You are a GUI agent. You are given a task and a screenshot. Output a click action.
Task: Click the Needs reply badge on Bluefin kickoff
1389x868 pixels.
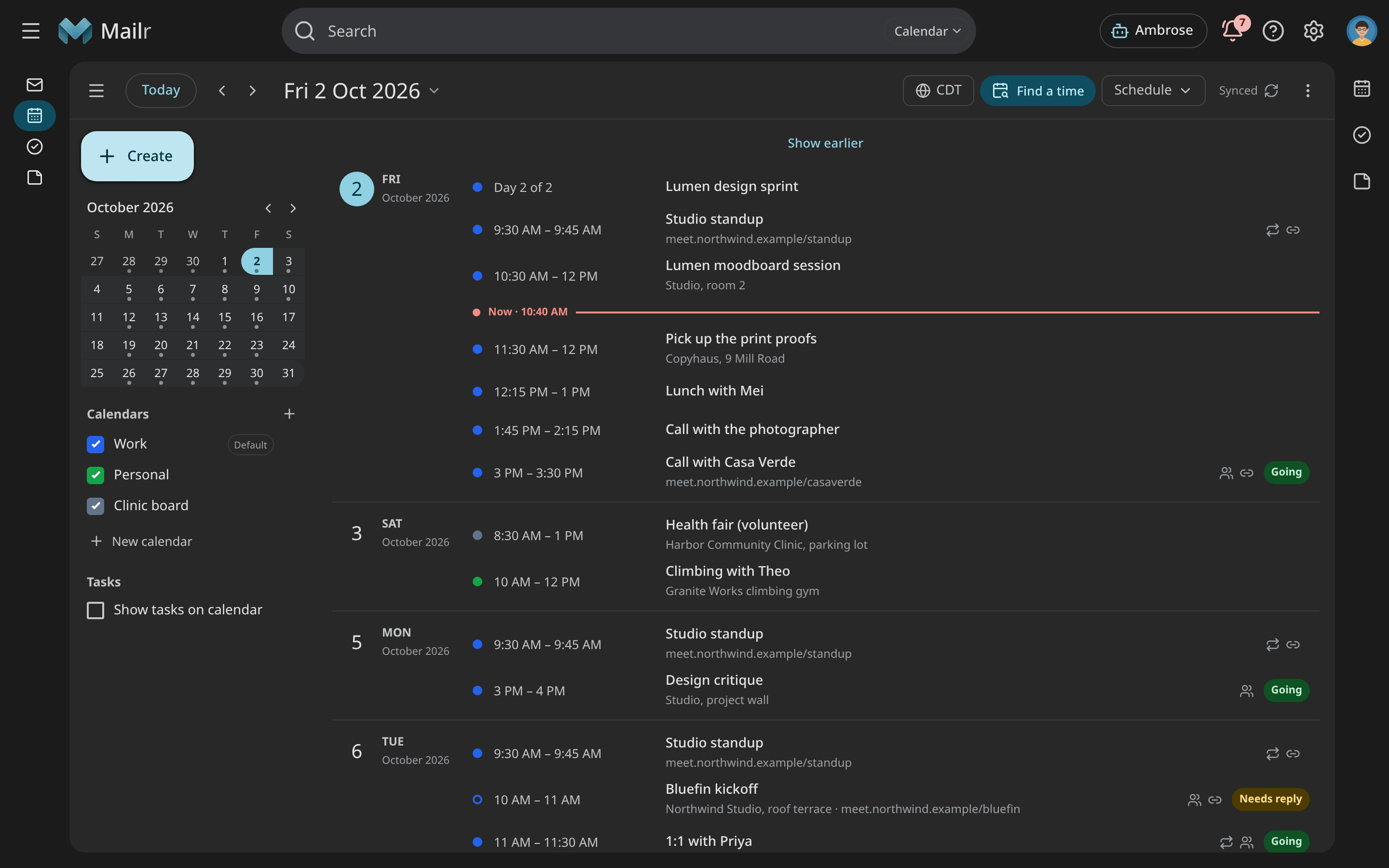pos(1270,799)
